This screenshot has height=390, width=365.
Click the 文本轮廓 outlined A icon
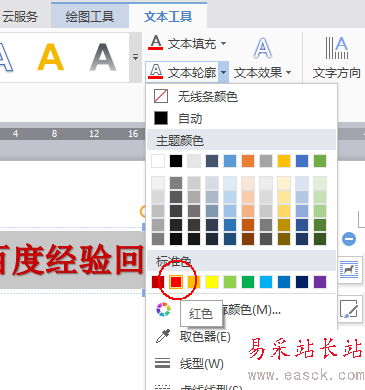tap(156, 72)
